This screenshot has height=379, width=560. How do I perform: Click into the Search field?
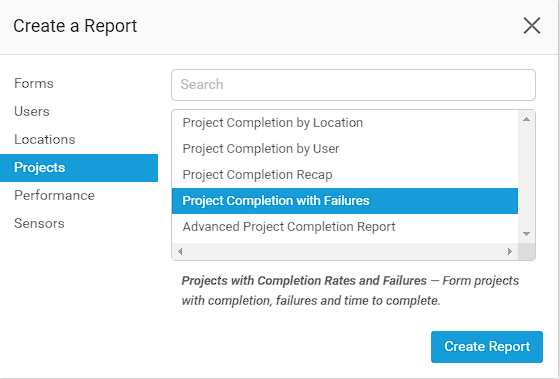353,85
